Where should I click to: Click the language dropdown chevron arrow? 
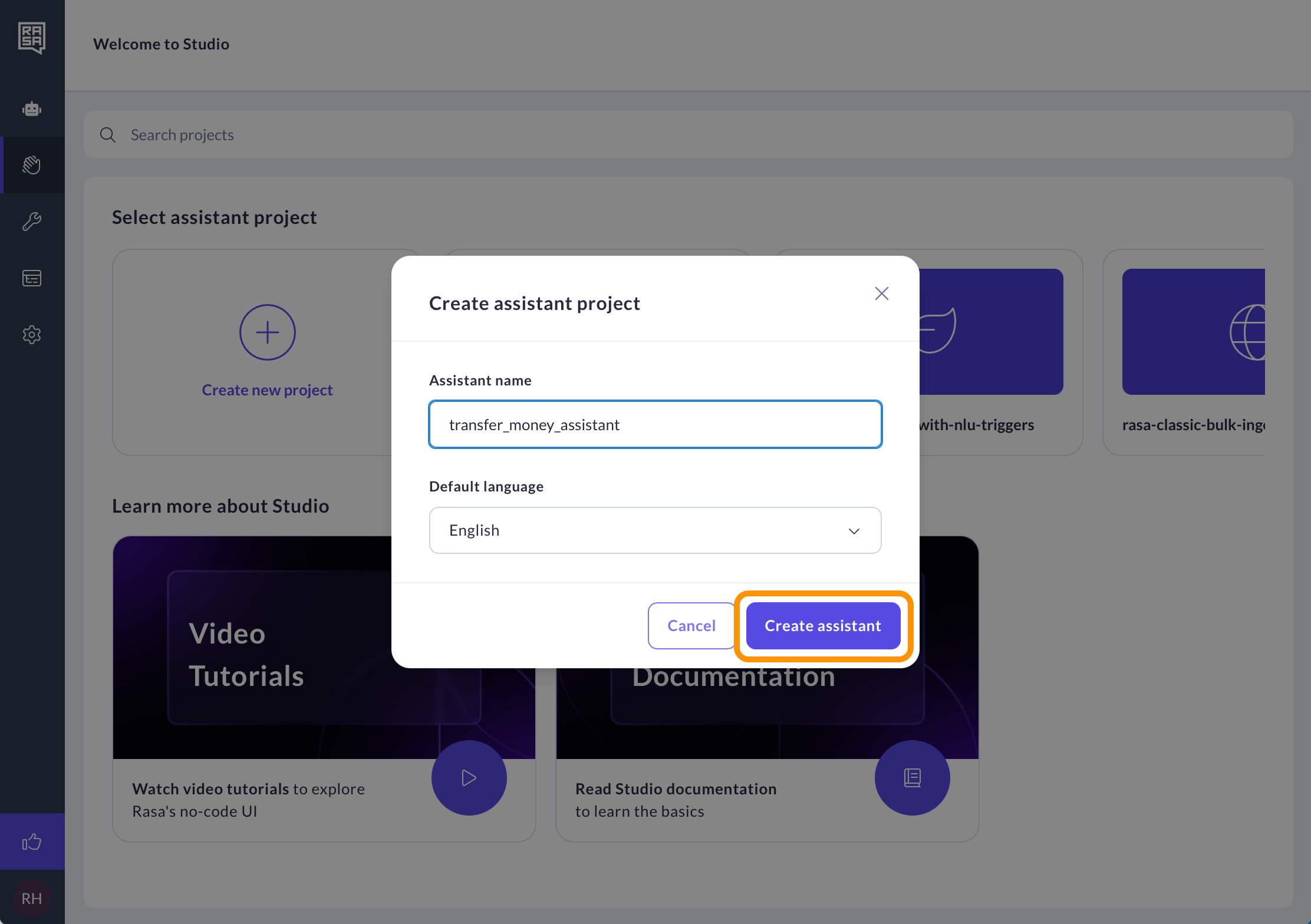(x=854, y=531)
